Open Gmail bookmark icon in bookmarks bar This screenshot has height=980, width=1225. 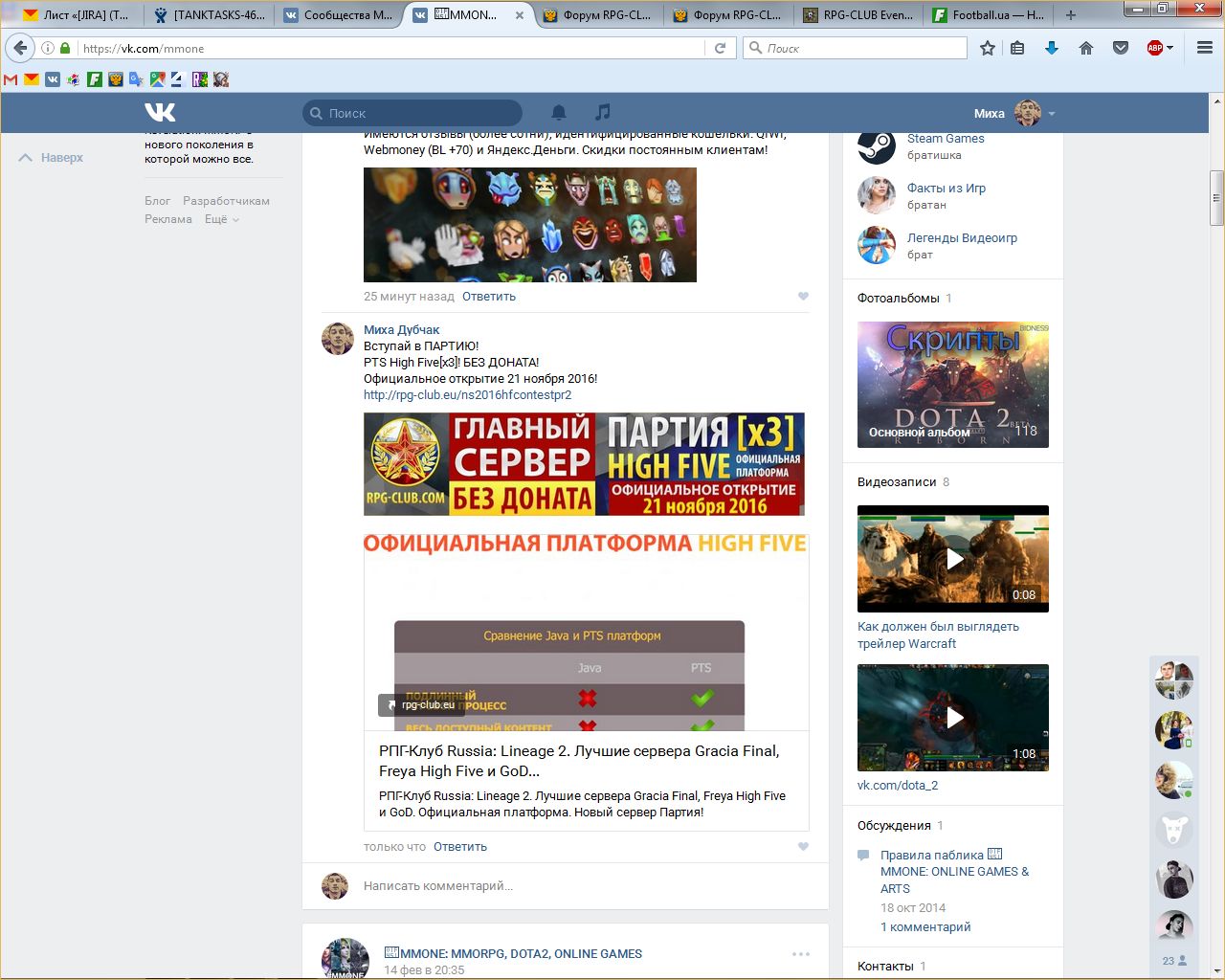11,79
